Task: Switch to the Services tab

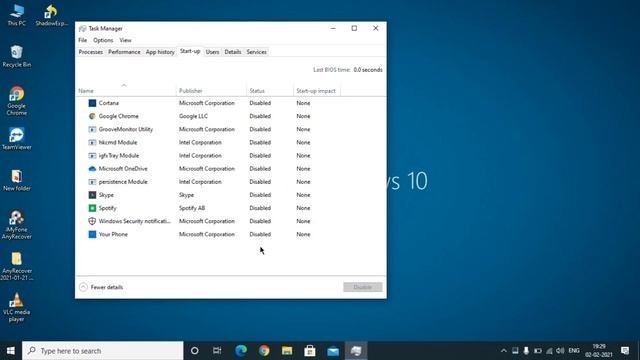Action: coord(256,52)
